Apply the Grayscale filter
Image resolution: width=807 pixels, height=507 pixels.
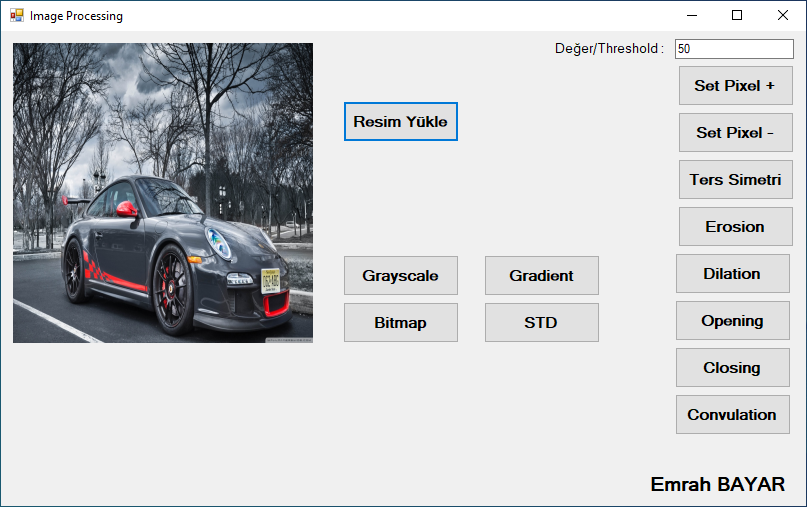click(400, 275)
